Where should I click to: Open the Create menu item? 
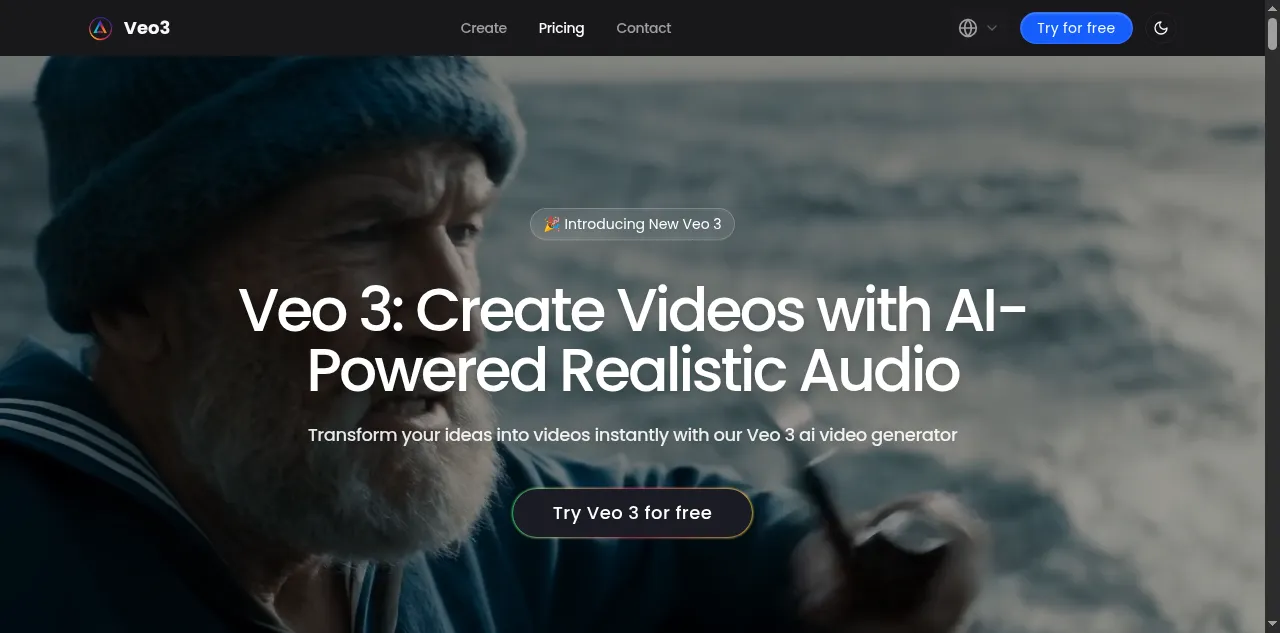484,28
